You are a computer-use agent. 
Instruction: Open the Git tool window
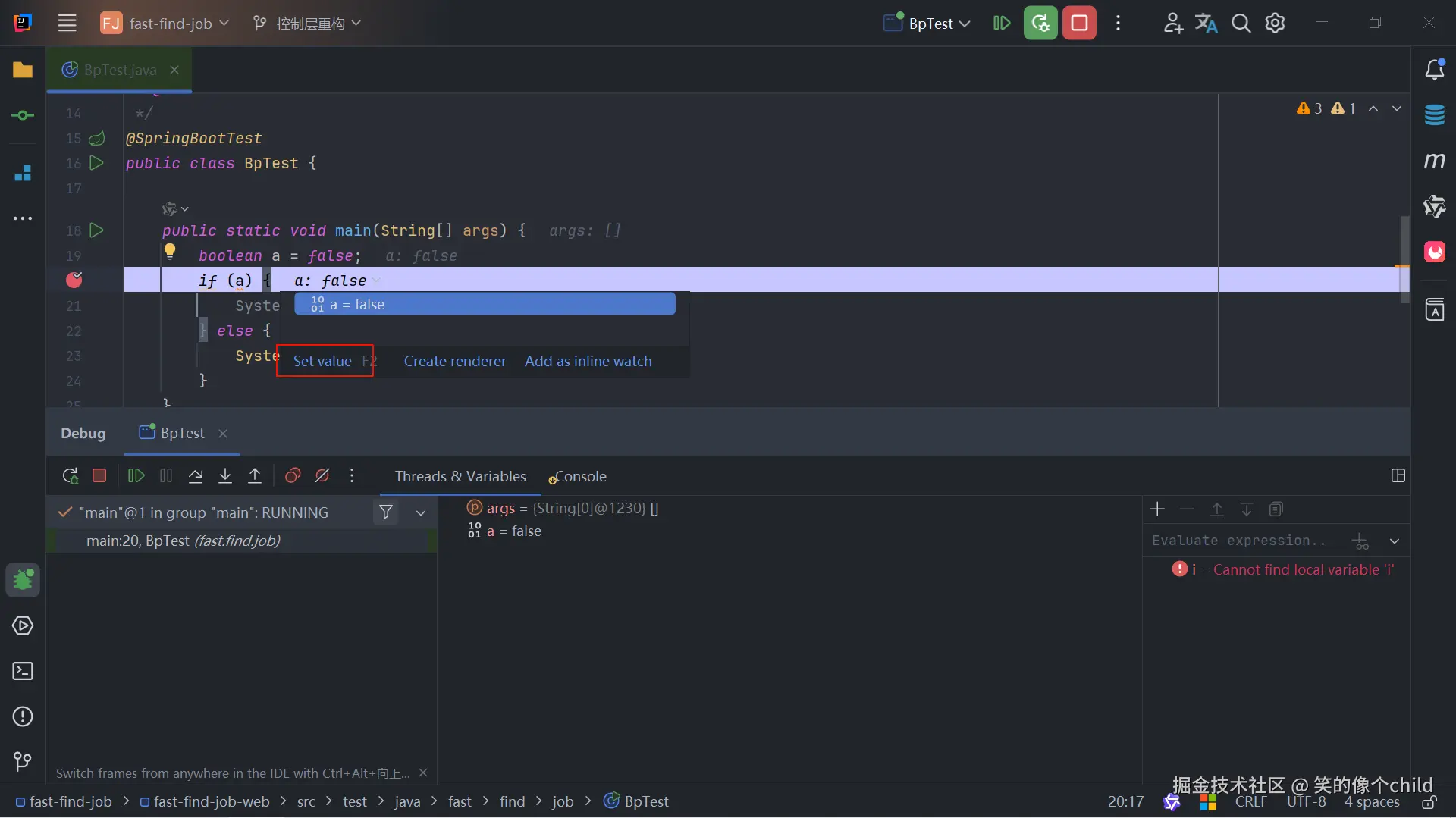(23, 760)
